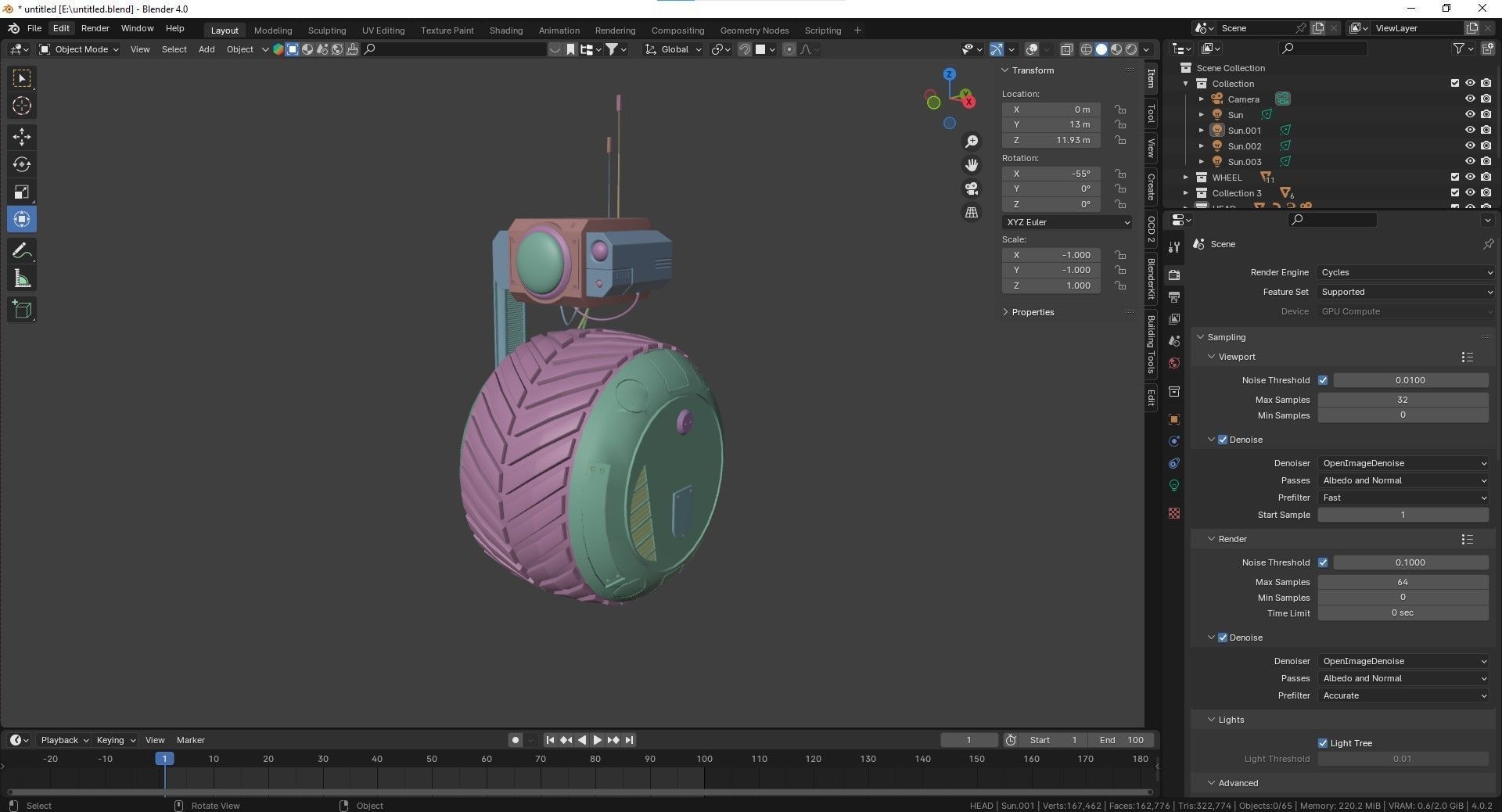This screenshot has height=812, width=1502.
Task: Select the Annotate tool
Action: [22, 250]
